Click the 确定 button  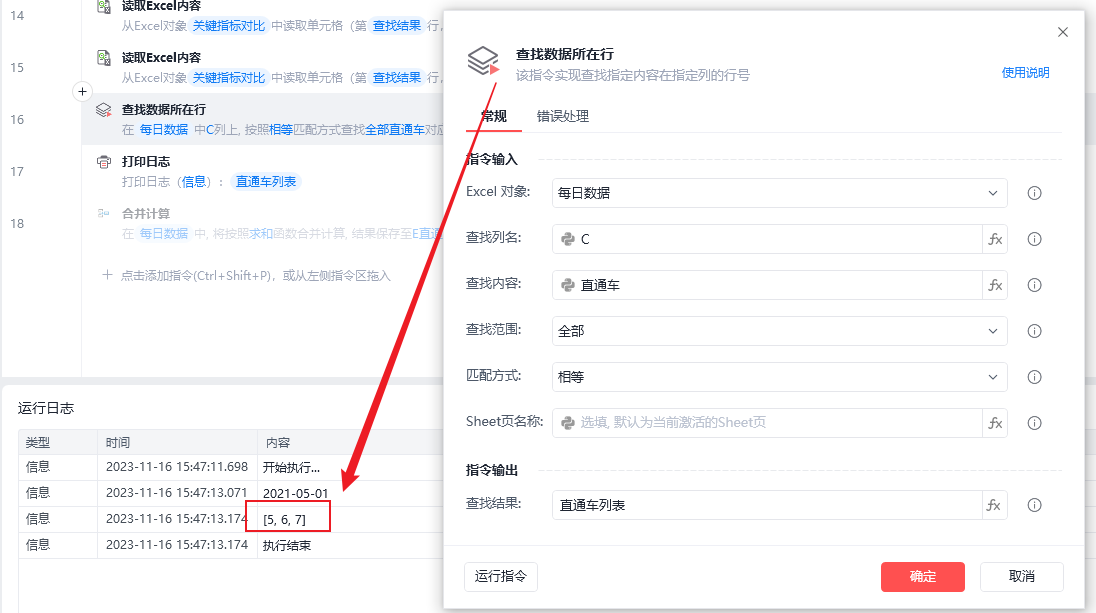pyautogui.click(x=922, y=576)
